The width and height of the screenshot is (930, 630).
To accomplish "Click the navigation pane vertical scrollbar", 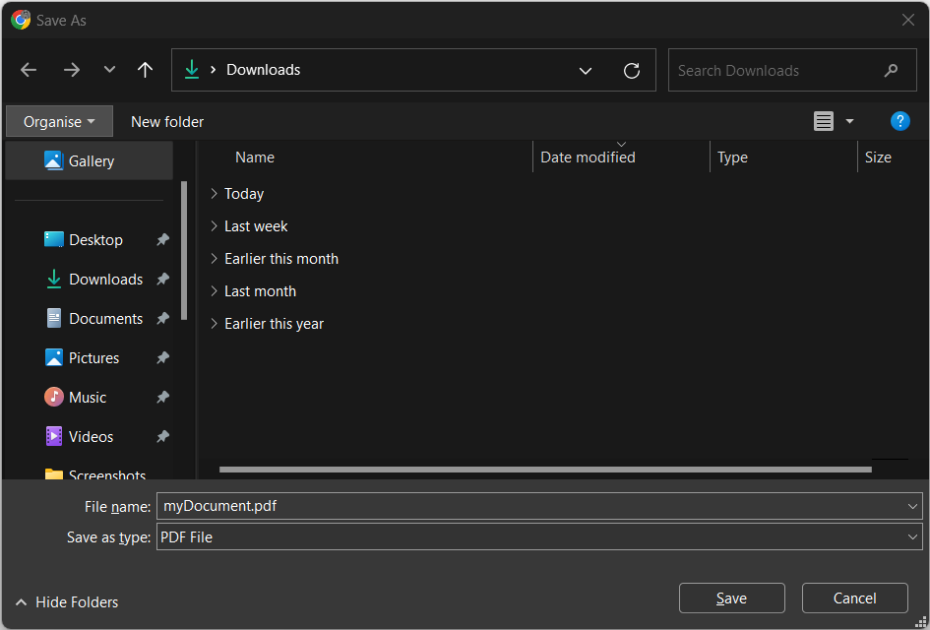I will pyautogui.click(x=184, y=250).
